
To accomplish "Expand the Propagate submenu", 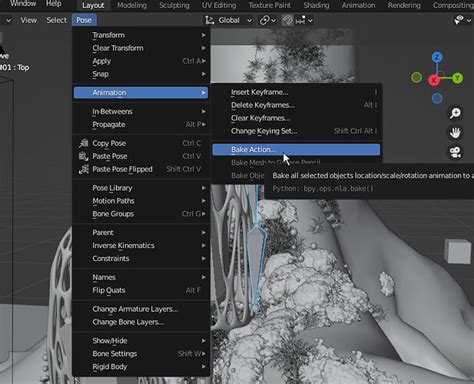I will [x=141, y=124].
